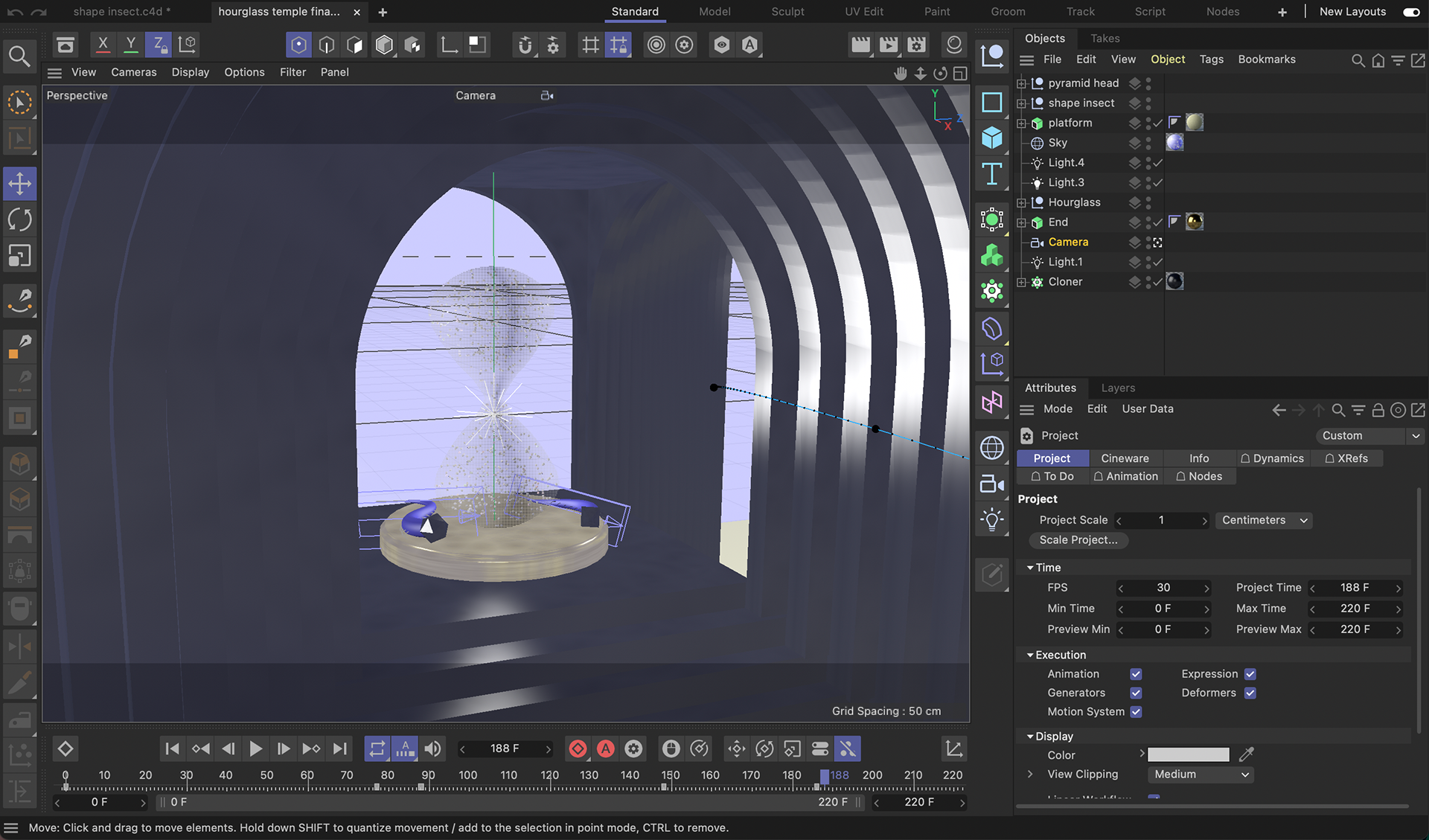Screen dimensions: 1429x840
Task: Expand the Hourglass object hierarchy
Action: pos(1022,202)
